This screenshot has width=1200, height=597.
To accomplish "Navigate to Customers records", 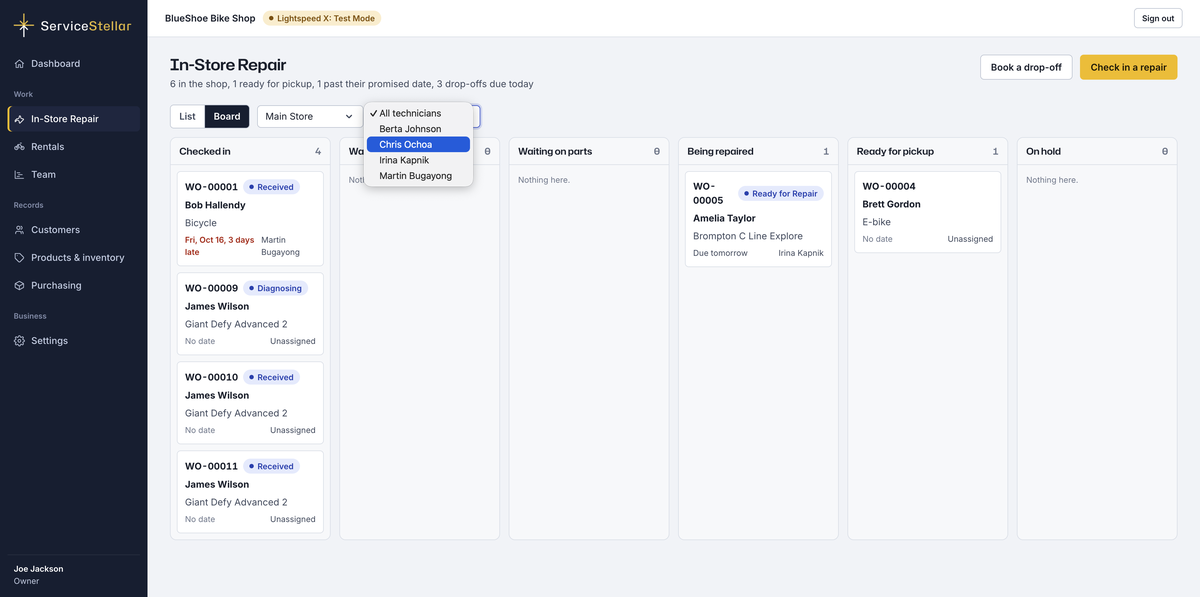I will [74, 230].
